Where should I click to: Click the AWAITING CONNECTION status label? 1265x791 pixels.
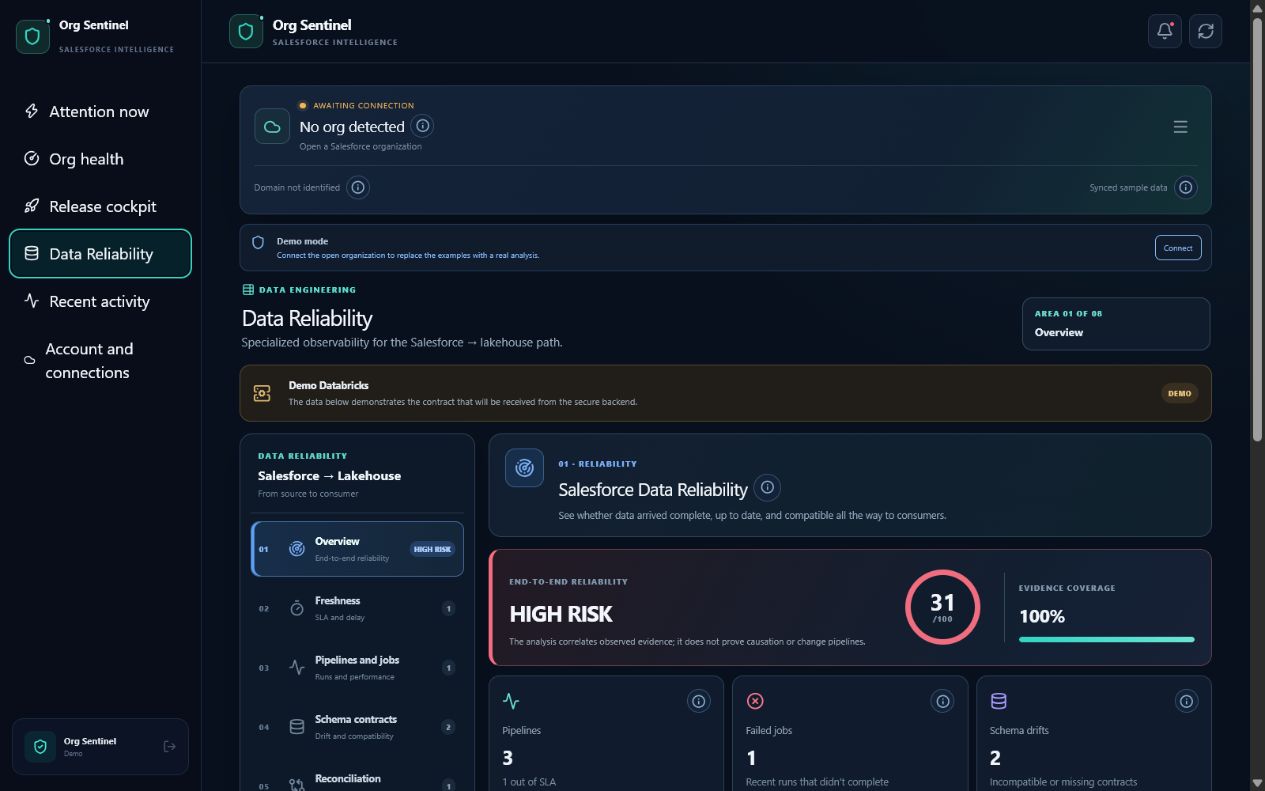point(363,105)
